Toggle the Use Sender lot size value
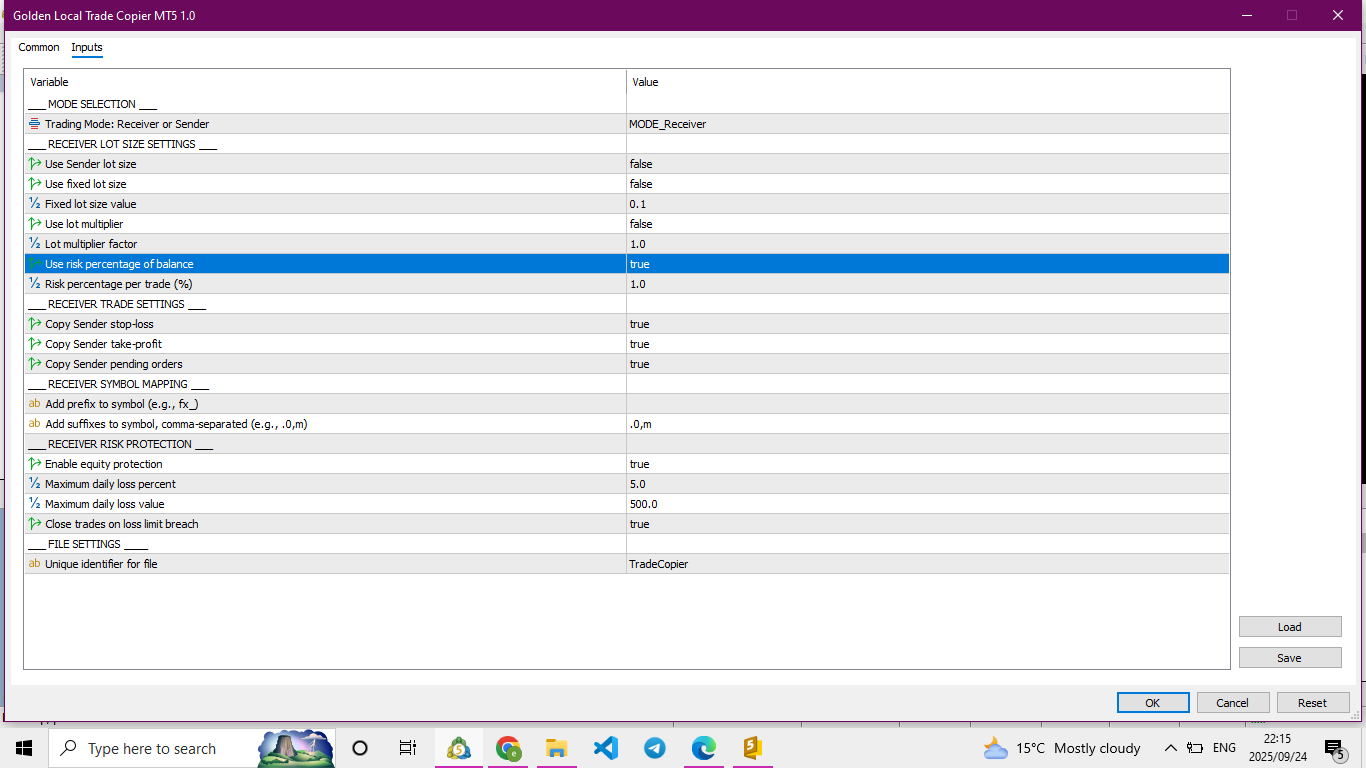This screenshot has width=1366, height=768. (928, 164)
